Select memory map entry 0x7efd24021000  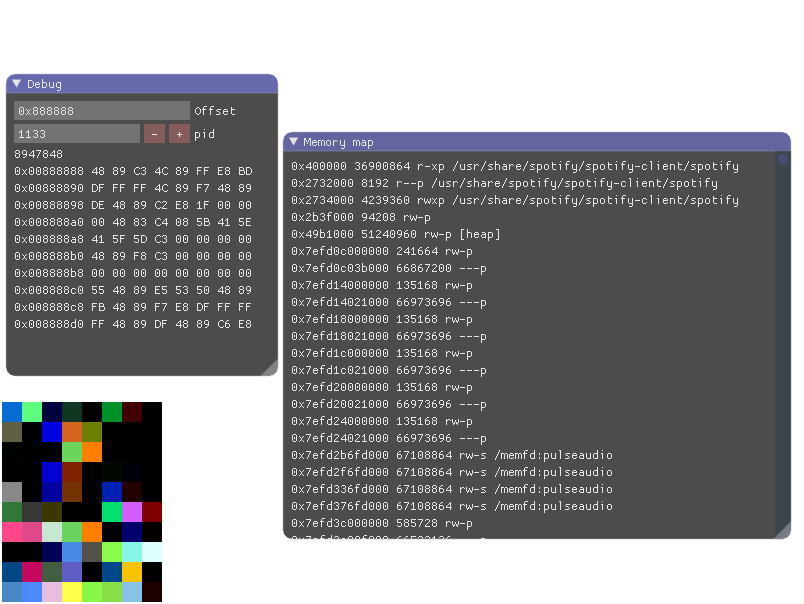389,438
